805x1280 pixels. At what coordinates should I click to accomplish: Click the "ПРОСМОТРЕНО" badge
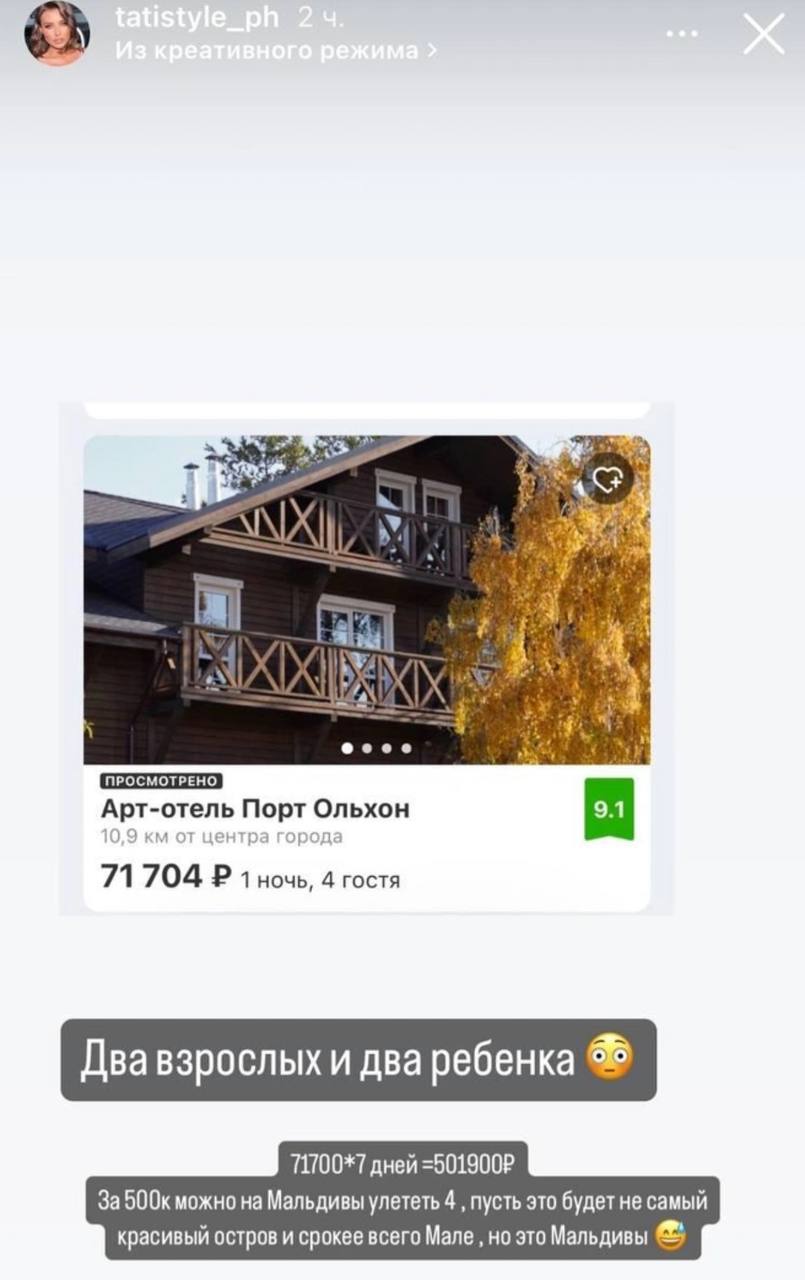tap(161, 780)
